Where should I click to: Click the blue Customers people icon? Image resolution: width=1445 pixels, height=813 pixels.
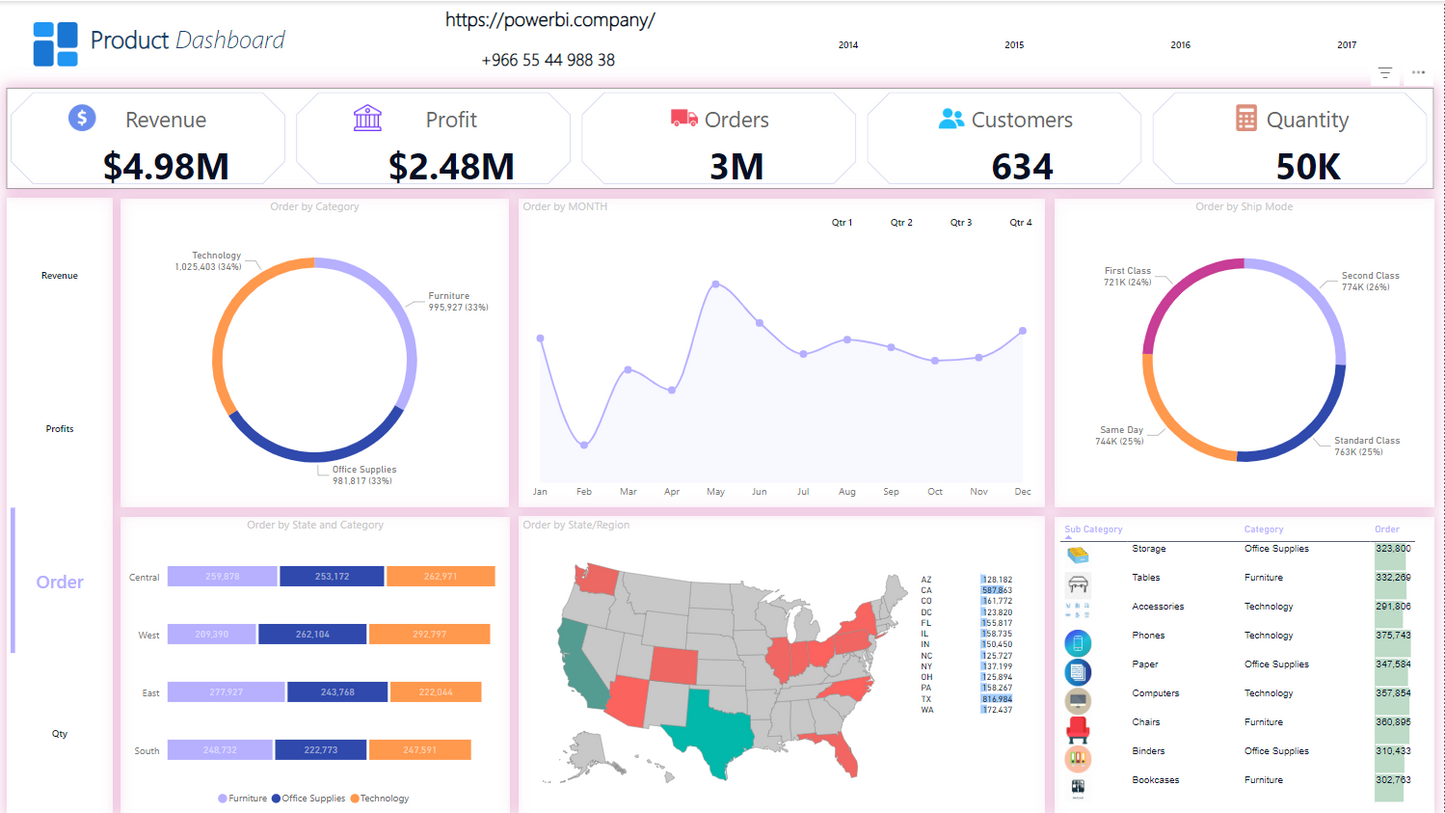[x=951, y=118]
